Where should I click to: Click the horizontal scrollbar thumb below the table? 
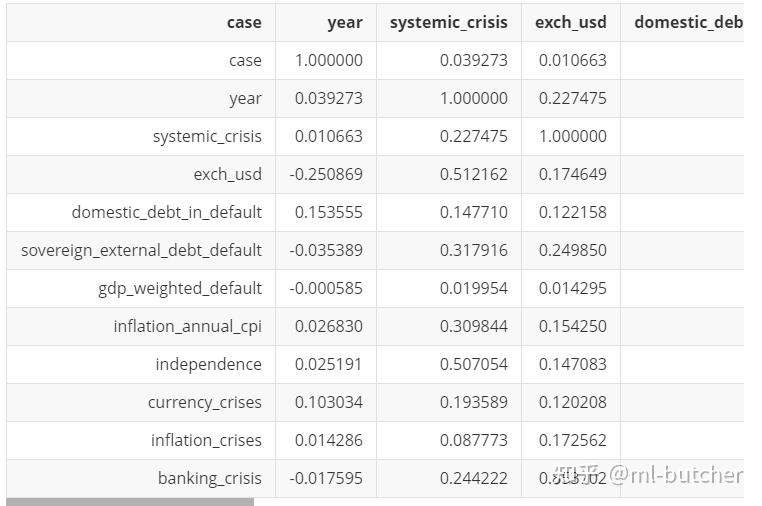(130, 501)
